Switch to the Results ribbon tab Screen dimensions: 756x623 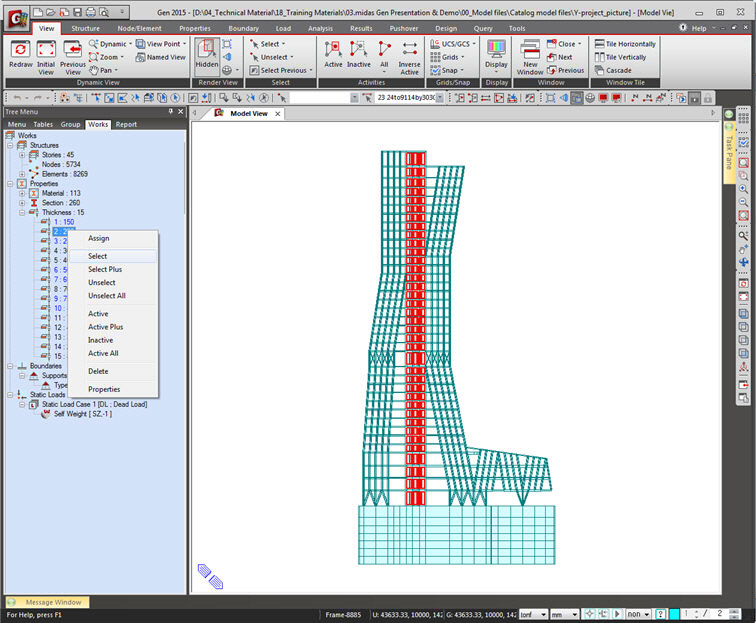coord(361,28)
